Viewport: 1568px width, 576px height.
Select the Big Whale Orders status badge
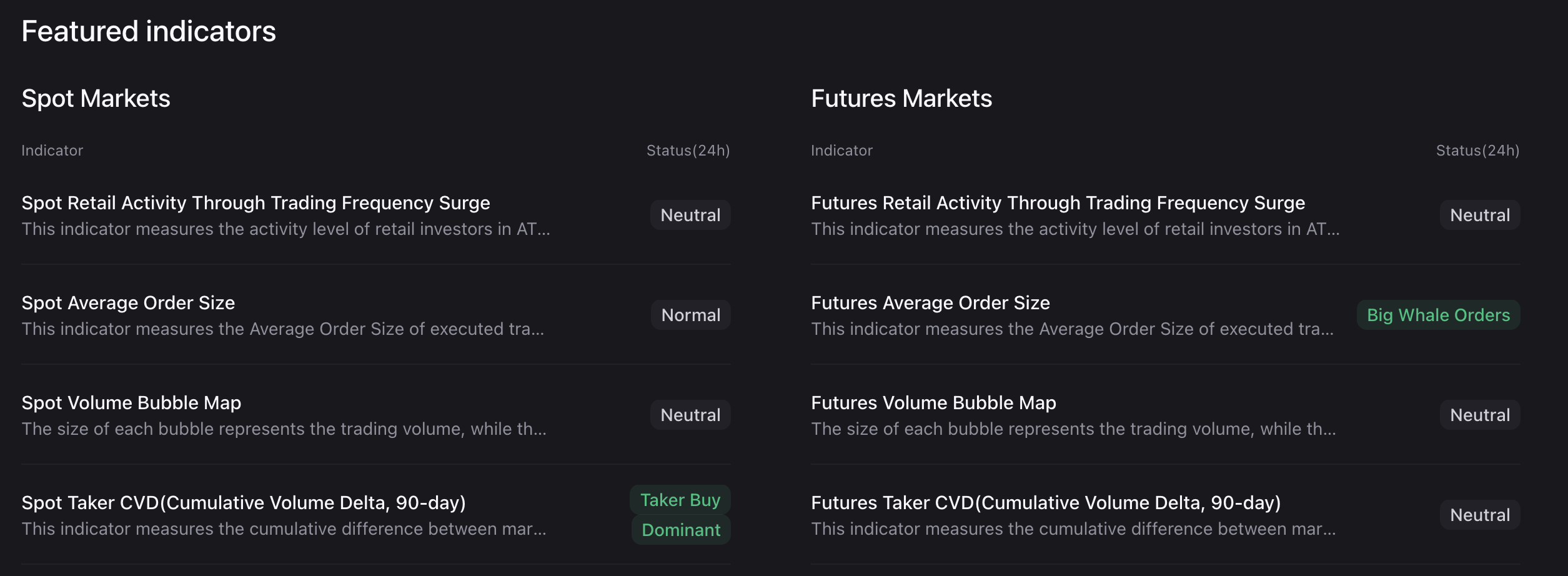point(1438,314)
